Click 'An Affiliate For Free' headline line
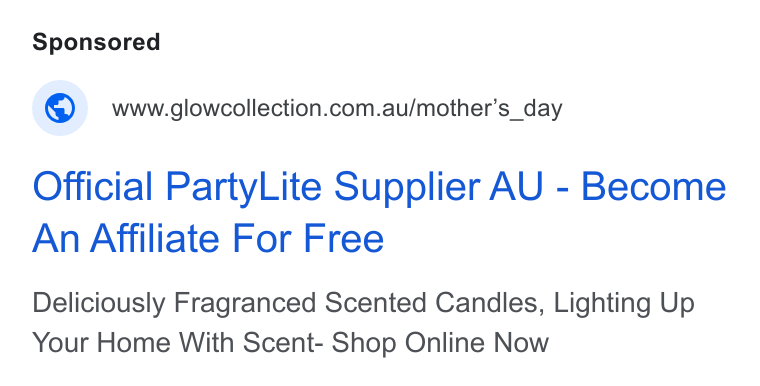 pos(208,238)
